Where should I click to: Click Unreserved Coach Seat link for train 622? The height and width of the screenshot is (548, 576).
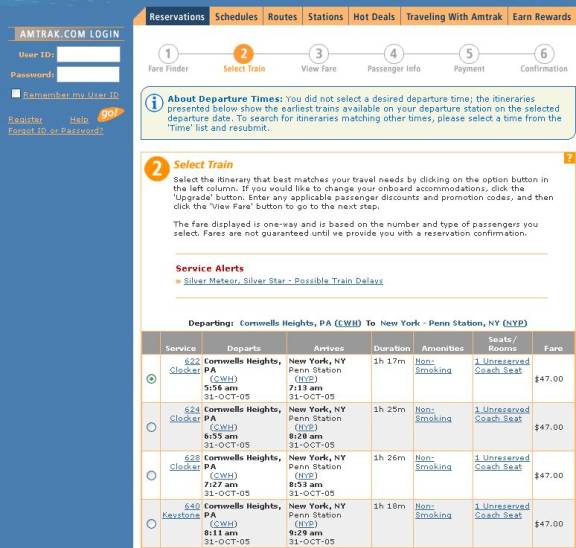(502, 365)
